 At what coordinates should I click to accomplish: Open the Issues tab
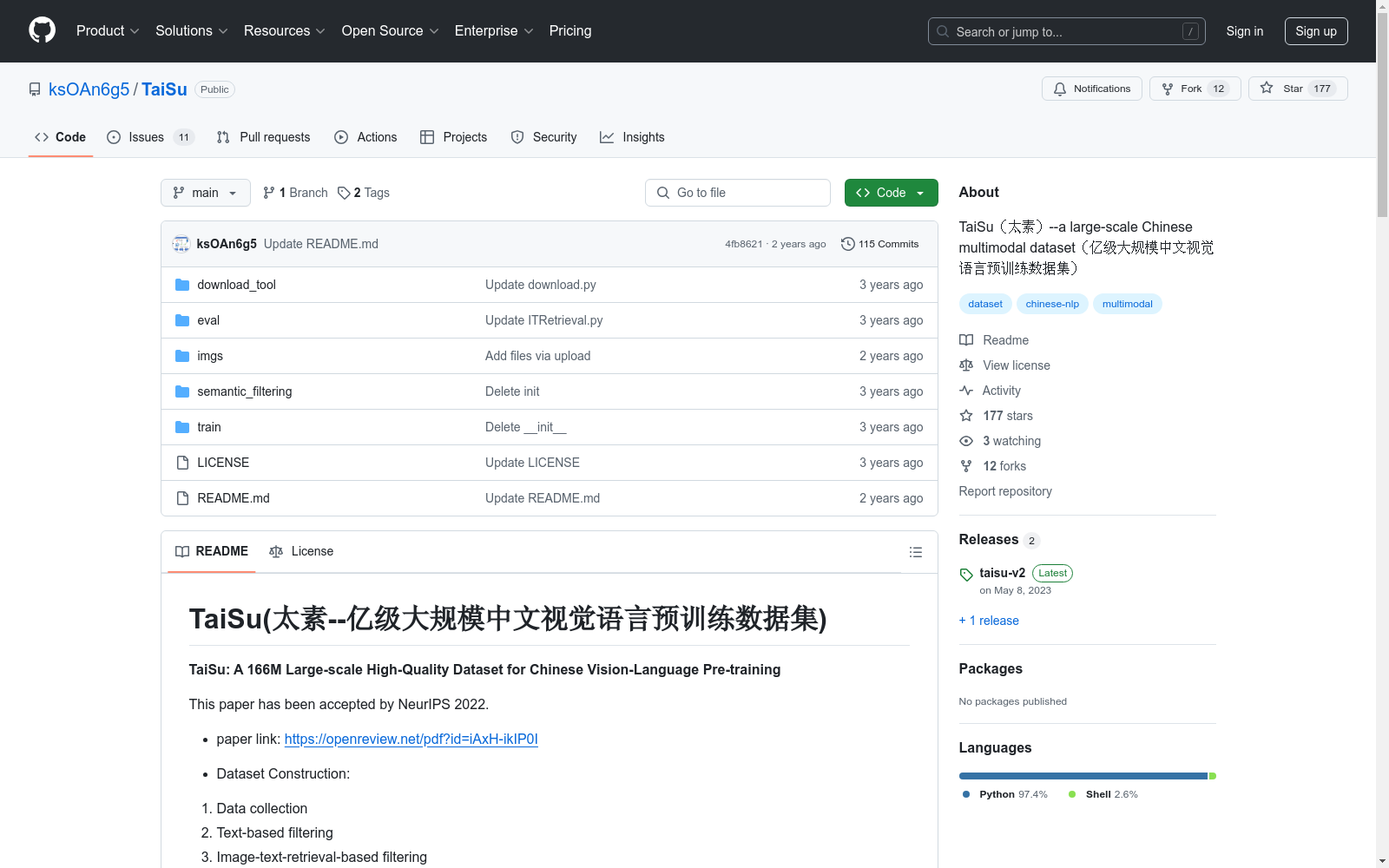pos(150,137)
